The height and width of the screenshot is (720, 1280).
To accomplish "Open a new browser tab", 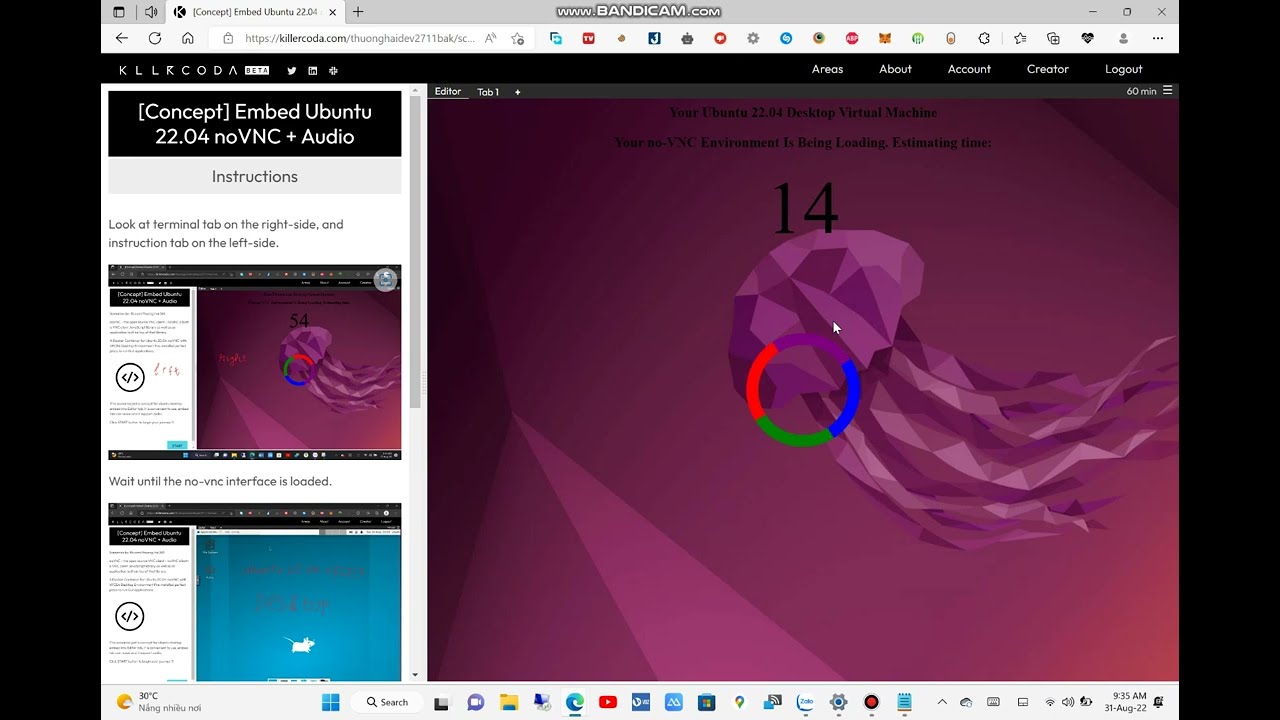I will [358, 12].
